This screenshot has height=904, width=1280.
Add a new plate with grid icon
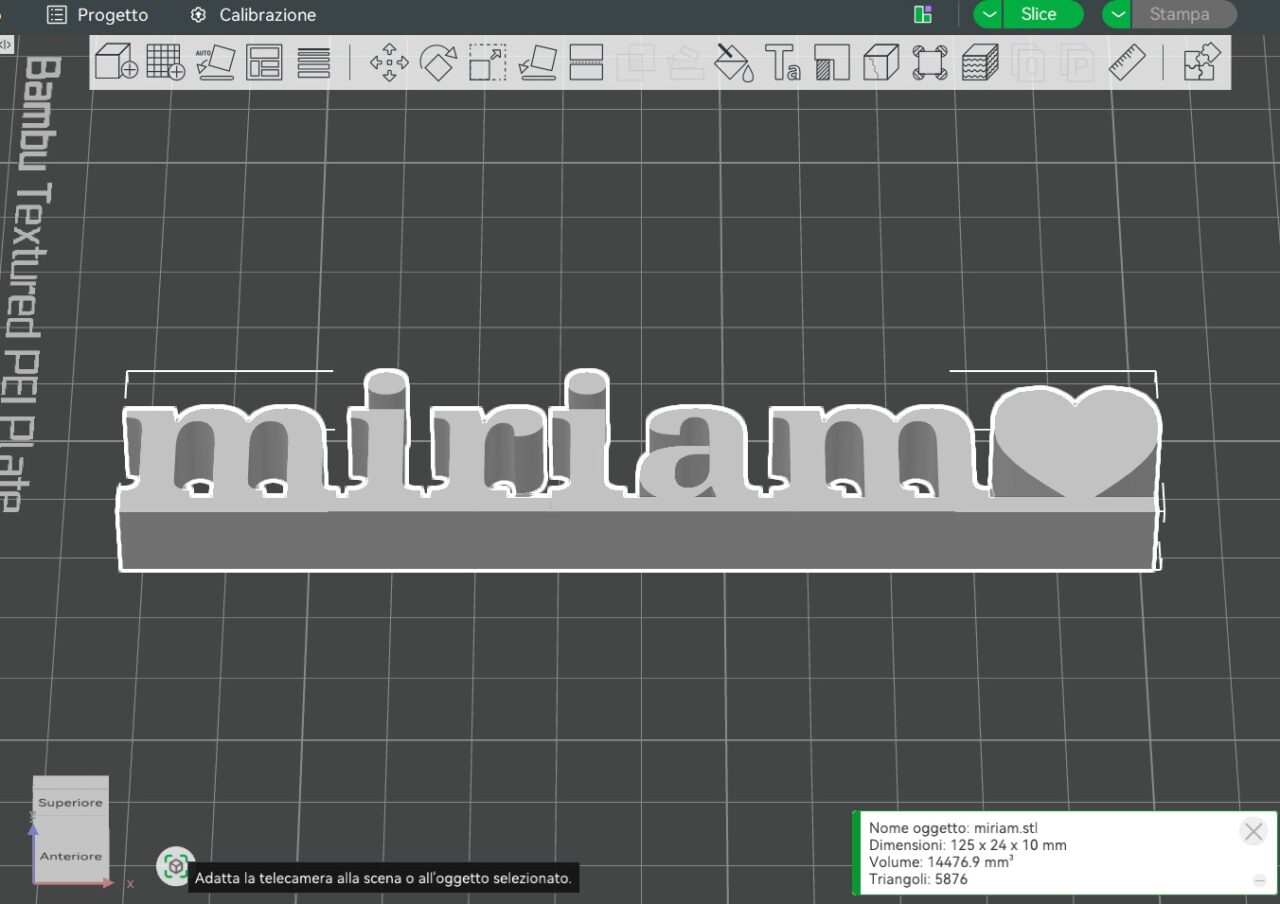pos(165,62)
